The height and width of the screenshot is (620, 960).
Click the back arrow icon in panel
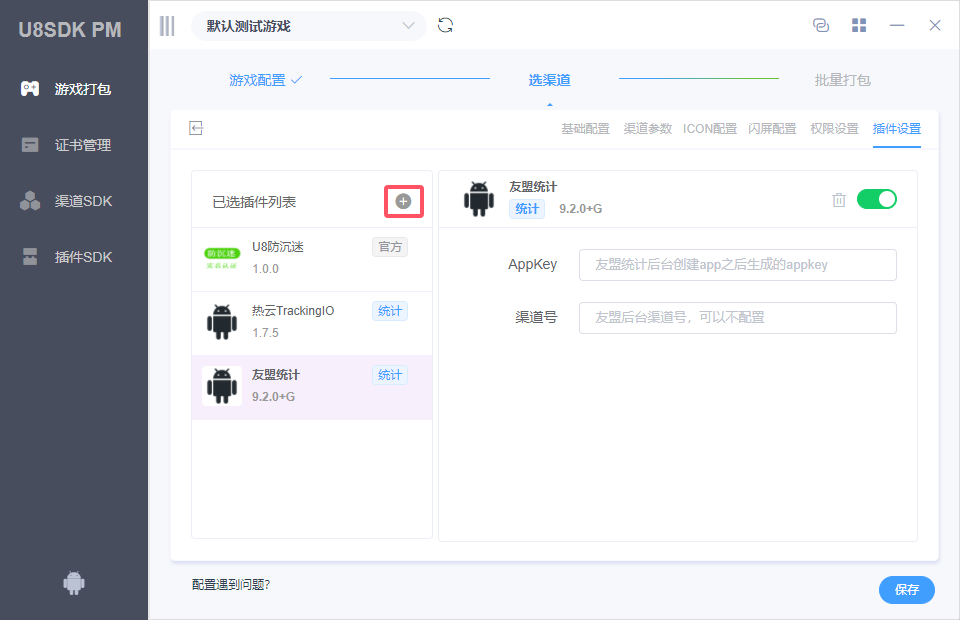[x=196, y=128]
